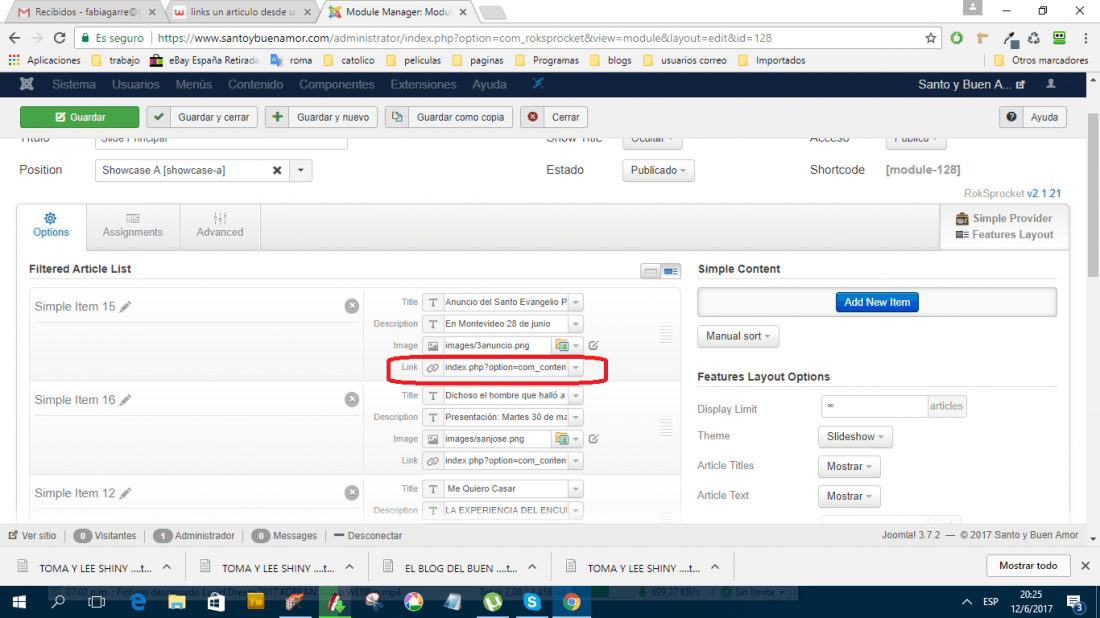This screenshot has height=618, width=1100.
Task: Open Microsoft Edge from the taskbar
Action: click(138, 602)
